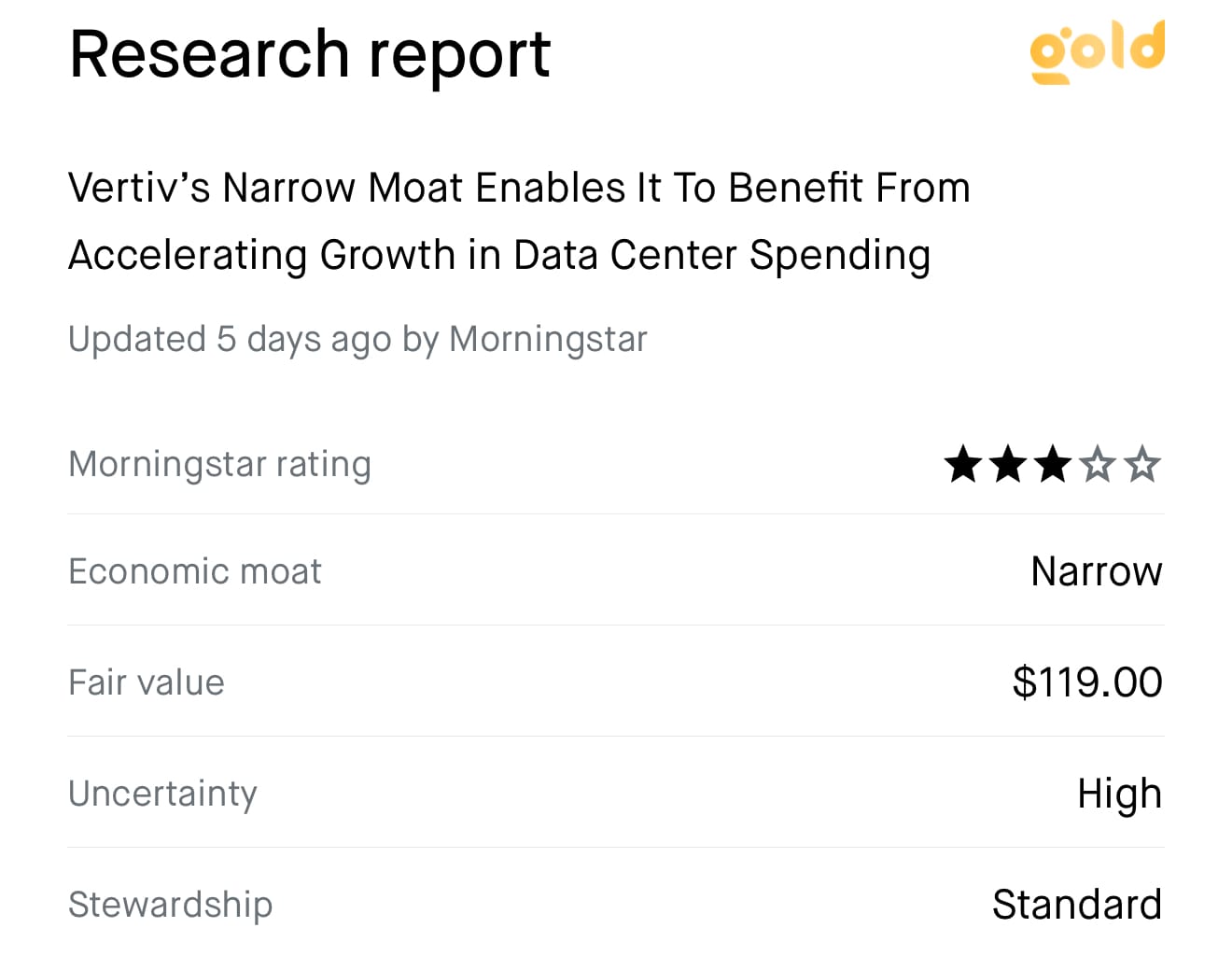Click the first filled rating star
Screen dimensions: 1232x956
coord(963,464)
